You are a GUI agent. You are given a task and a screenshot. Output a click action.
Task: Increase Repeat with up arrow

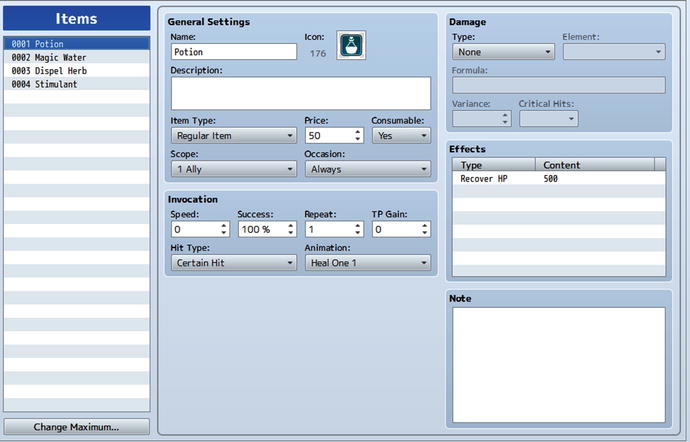[358, 226]
